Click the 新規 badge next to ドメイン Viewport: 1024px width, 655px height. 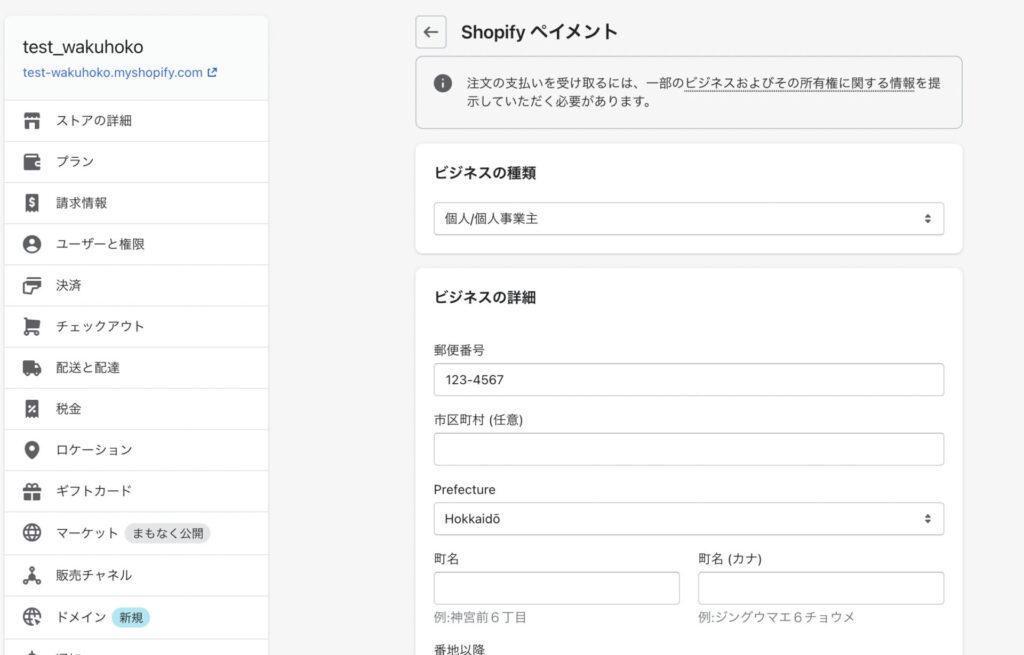131,618
